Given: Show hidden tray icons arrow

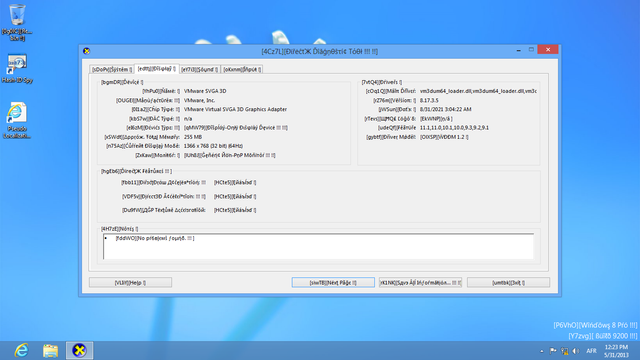Looking at the screenshot, I should pos(542,351).
